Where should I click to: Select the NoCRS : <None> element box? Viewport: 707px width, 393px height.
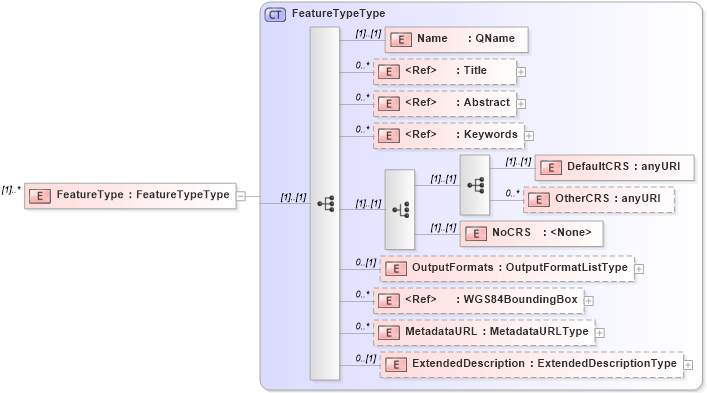click(x=532, y=233)
